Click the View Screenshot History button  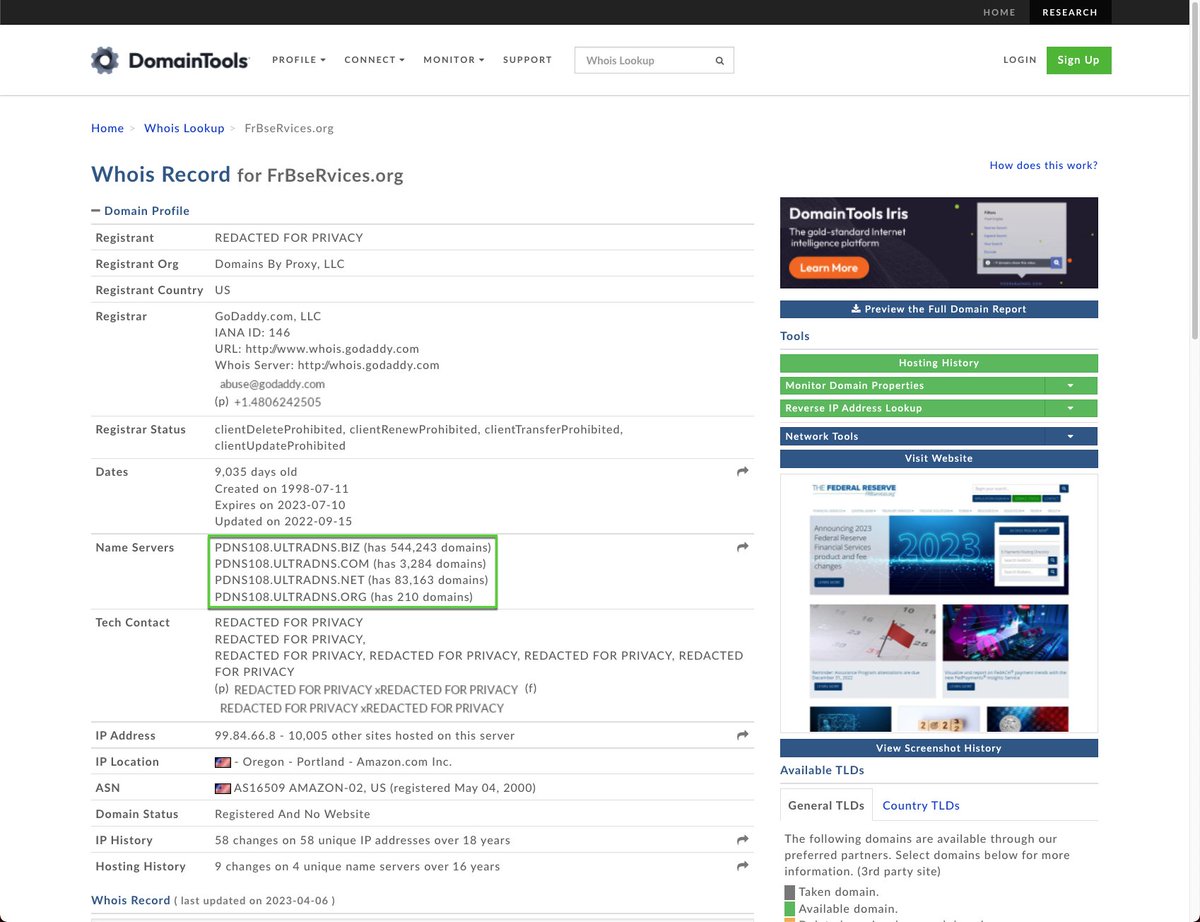pyautogui.click(x=939, y=748)
